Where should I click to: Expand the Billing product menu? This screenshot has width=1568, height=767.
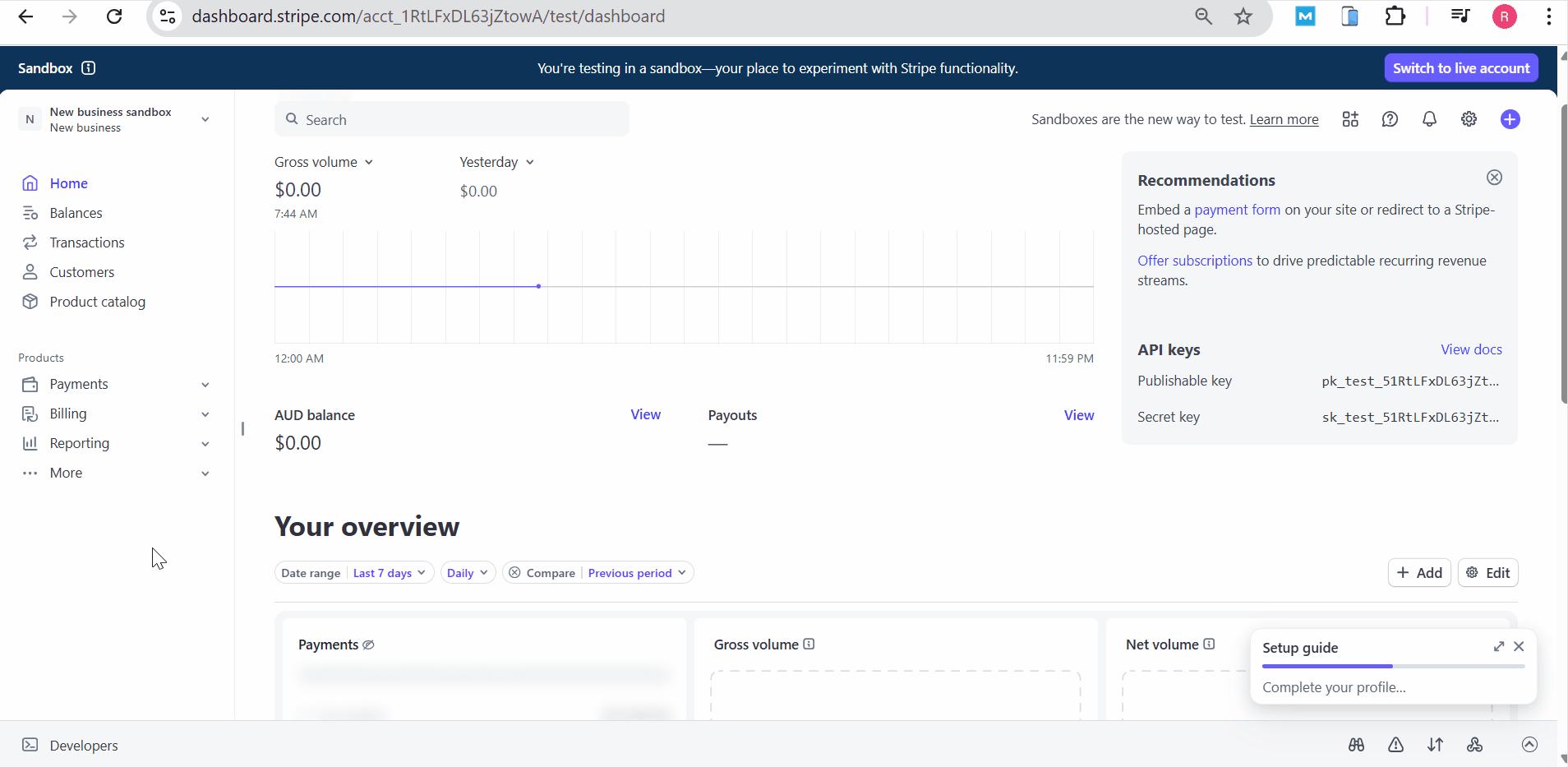click(116, 414)
